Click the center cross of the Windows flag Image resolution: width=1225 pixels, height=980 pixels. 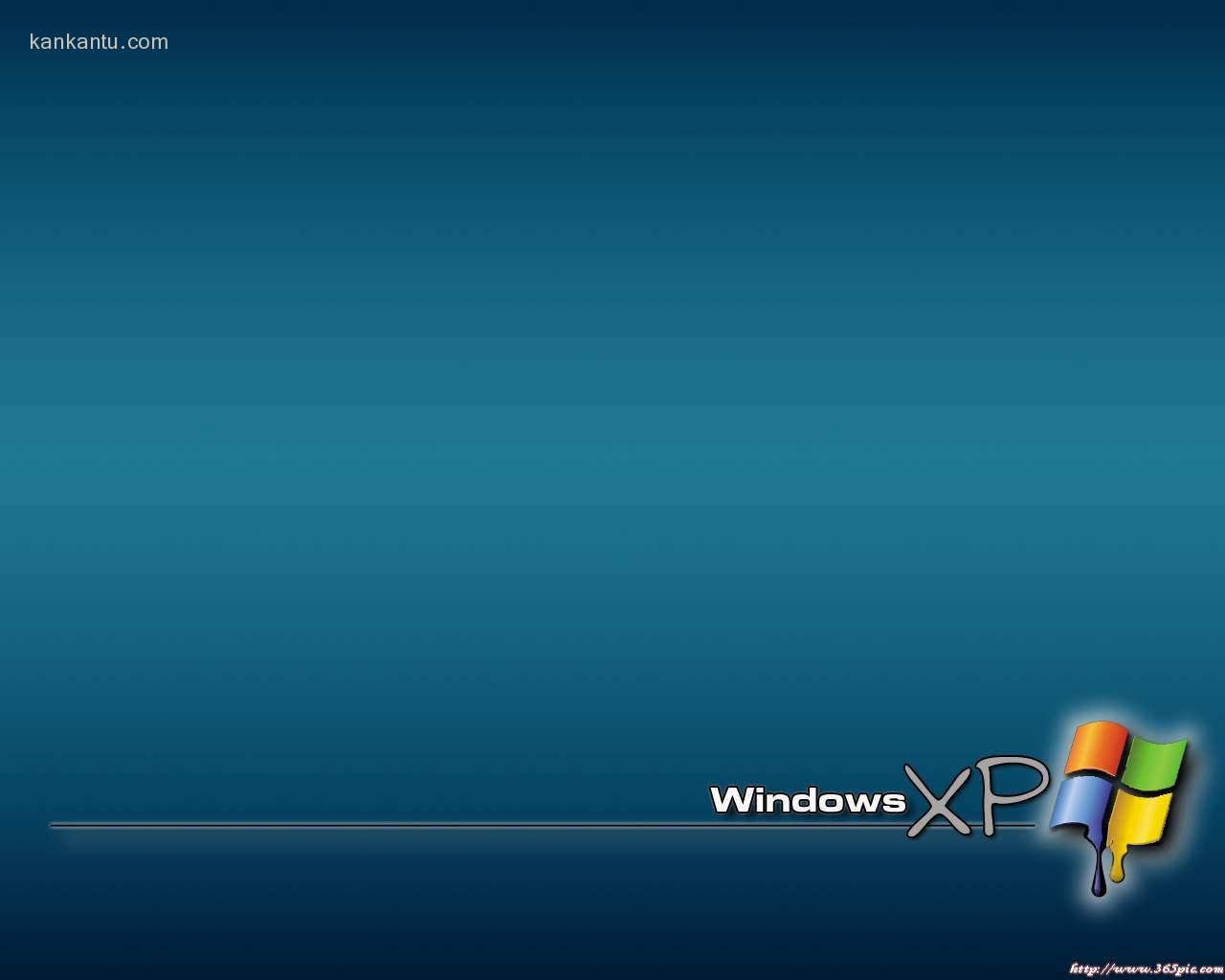click(1118, 785)
